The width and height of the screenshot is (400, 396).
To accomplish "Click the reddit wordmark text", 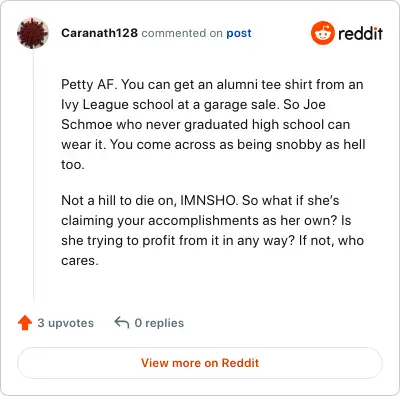I will coord(360,33).
